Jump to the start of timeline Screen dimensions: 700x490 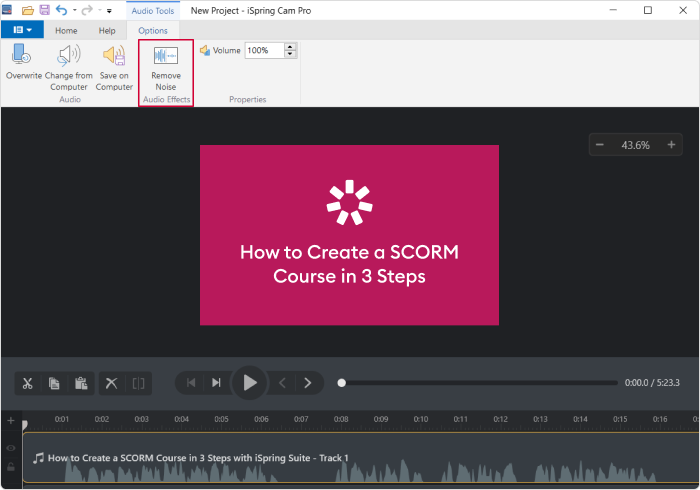click(x=191, y=383)
